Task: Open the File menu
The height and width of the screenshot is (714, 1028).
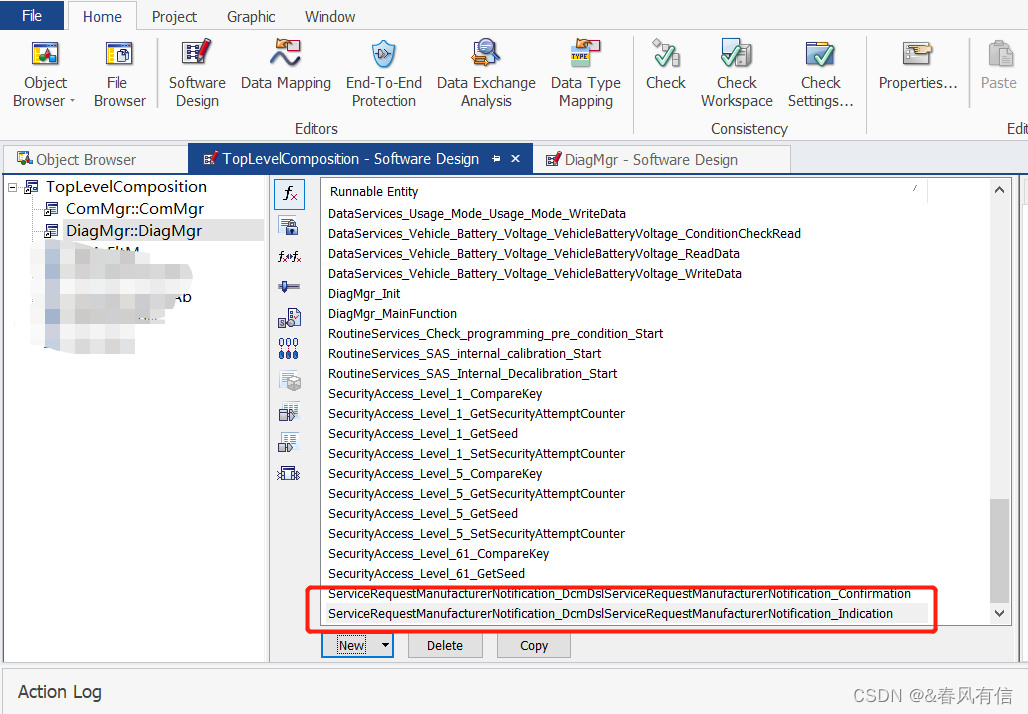Action: click(31, 16)
